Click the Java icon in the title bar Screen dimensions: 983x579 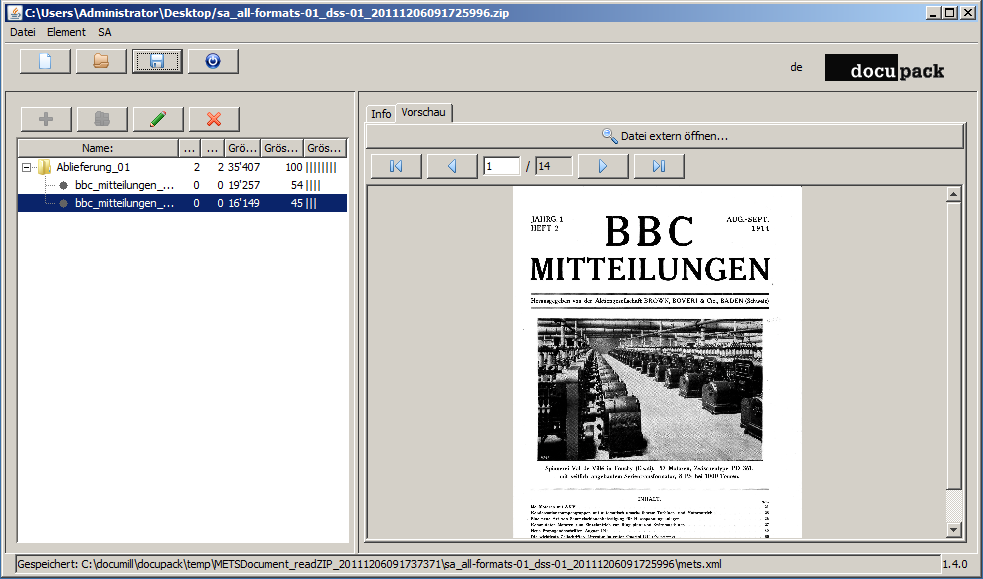(x=15, y=13)
